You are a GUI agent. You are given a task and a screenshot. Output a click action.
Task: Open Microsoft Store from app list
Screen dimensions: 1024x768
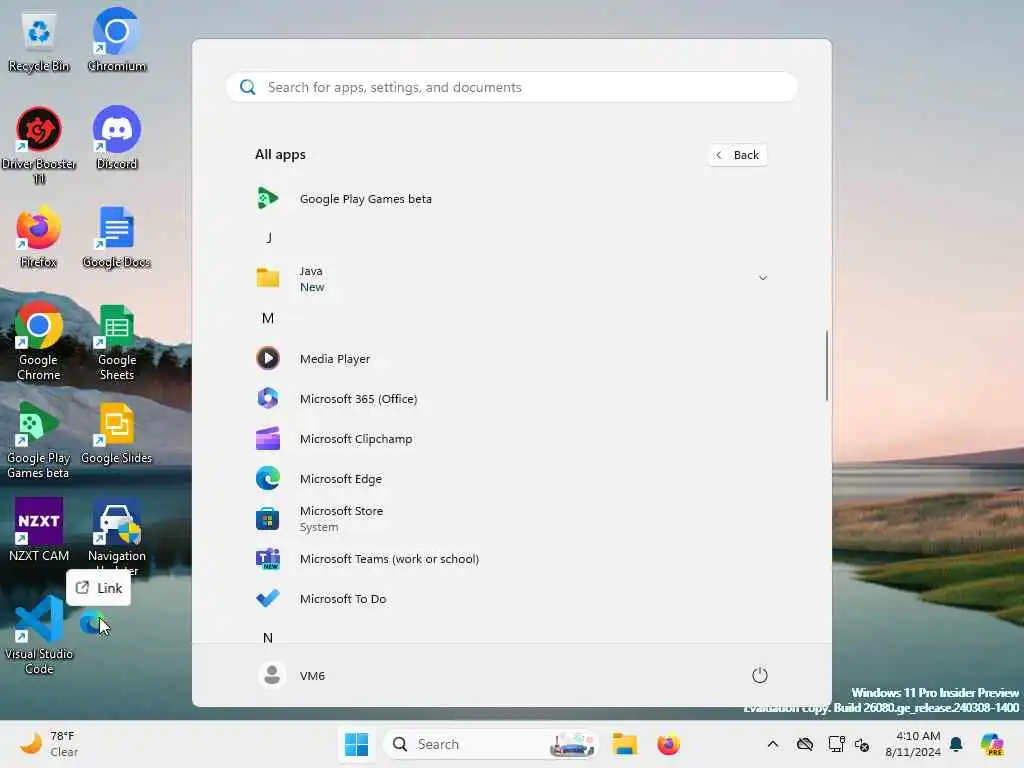[x=511, y=519]
